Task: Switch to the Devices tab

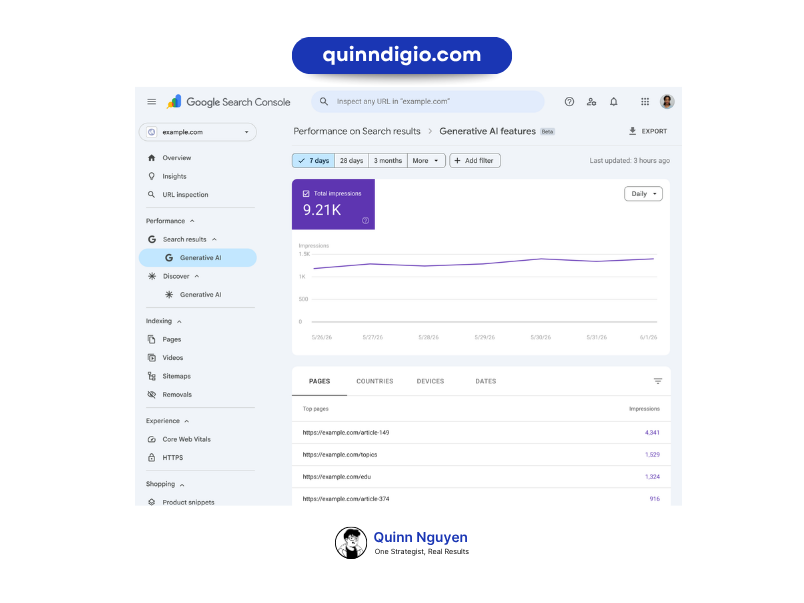Action: pos(430,381)
